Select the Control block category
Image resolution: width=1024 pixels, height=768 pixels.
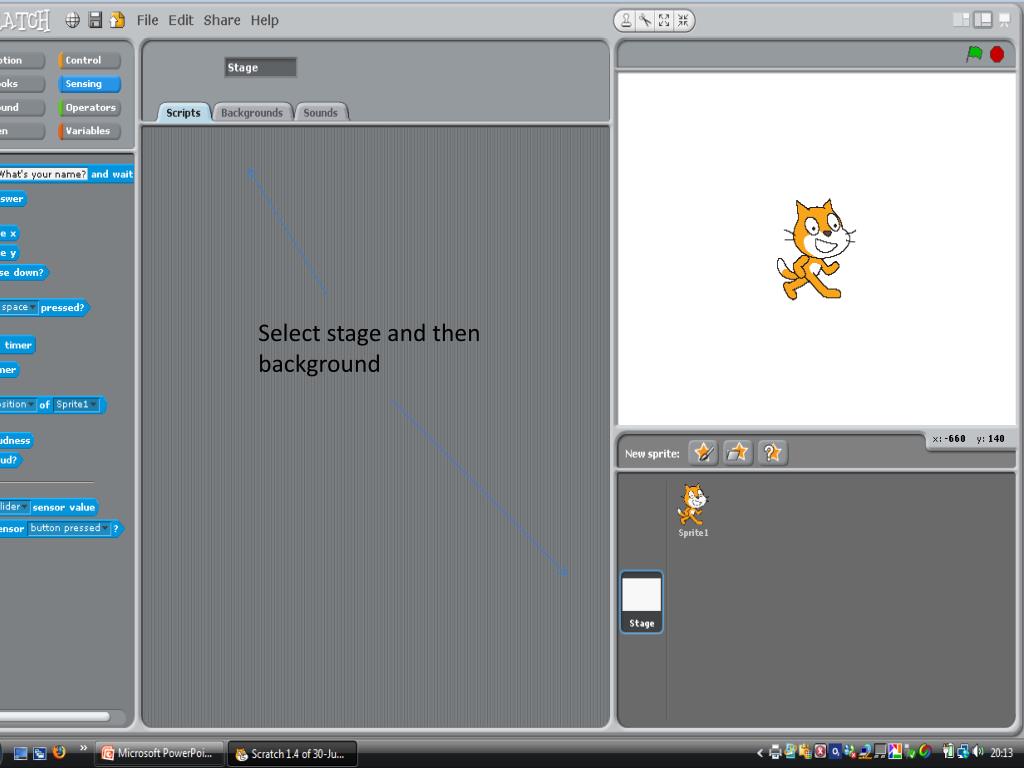pyautogui.click(x=89, y=61)
